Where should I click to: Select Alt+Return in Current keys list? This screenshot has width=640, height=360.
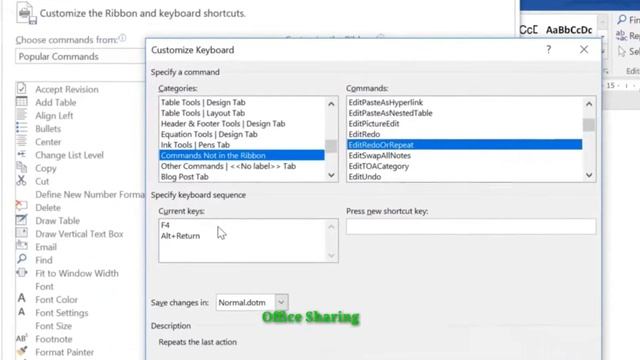(x=180, y=236)
